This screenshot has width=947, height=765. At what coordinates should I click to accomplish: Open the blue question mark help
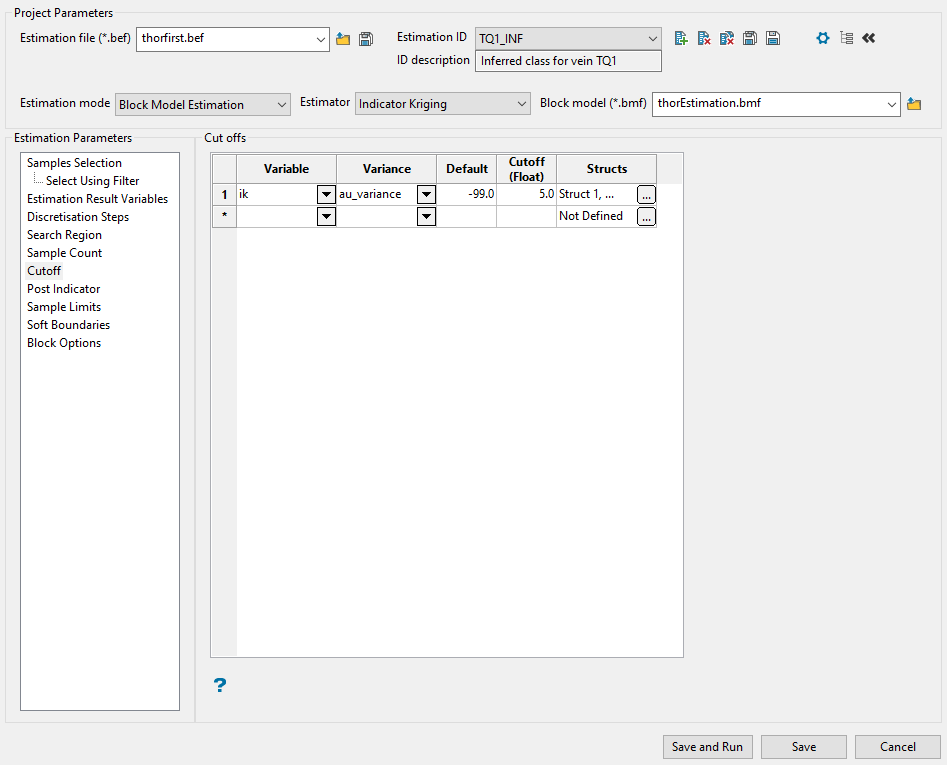[220, 685]
